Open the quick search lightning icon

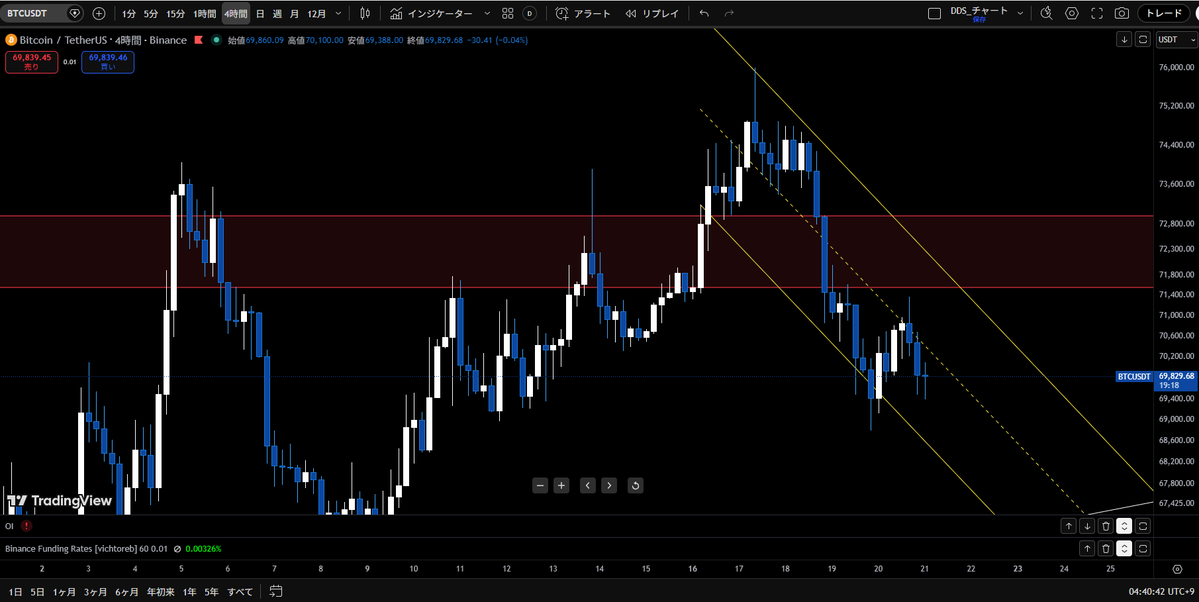(x=1047, y=14)
